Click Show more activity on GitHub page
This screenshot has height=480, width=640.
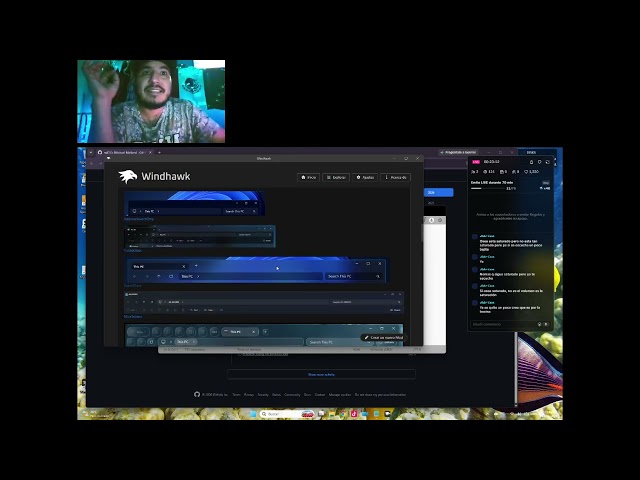(x=321, y=374)
